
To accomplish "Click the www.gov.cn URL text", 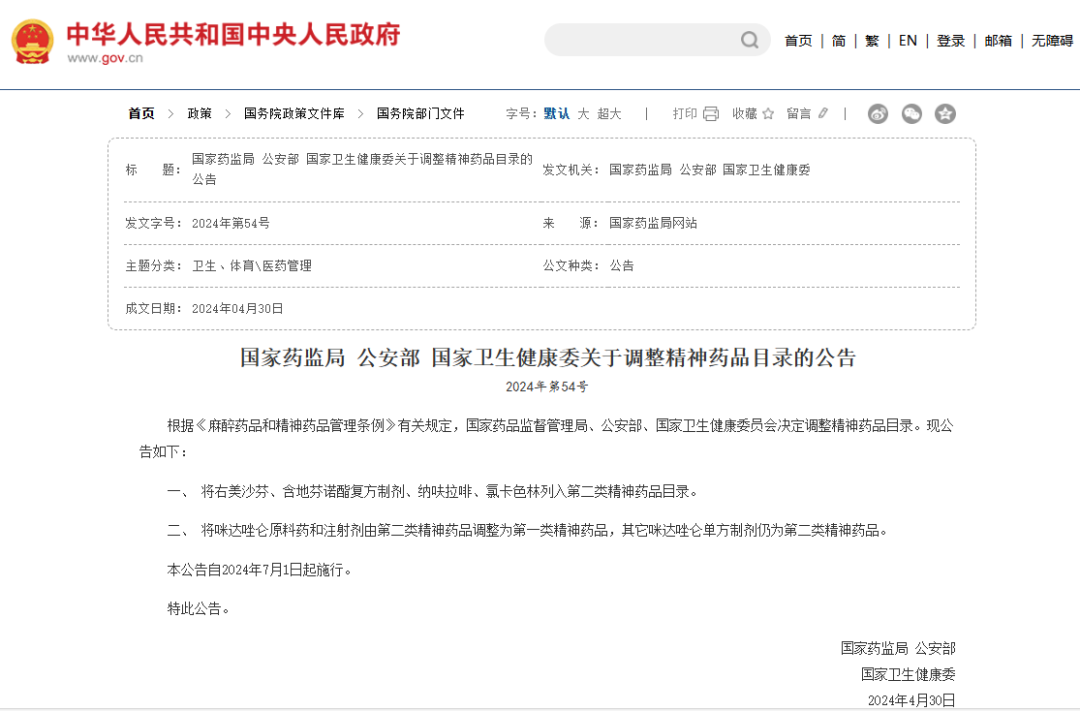I will (x=105, y=58).
